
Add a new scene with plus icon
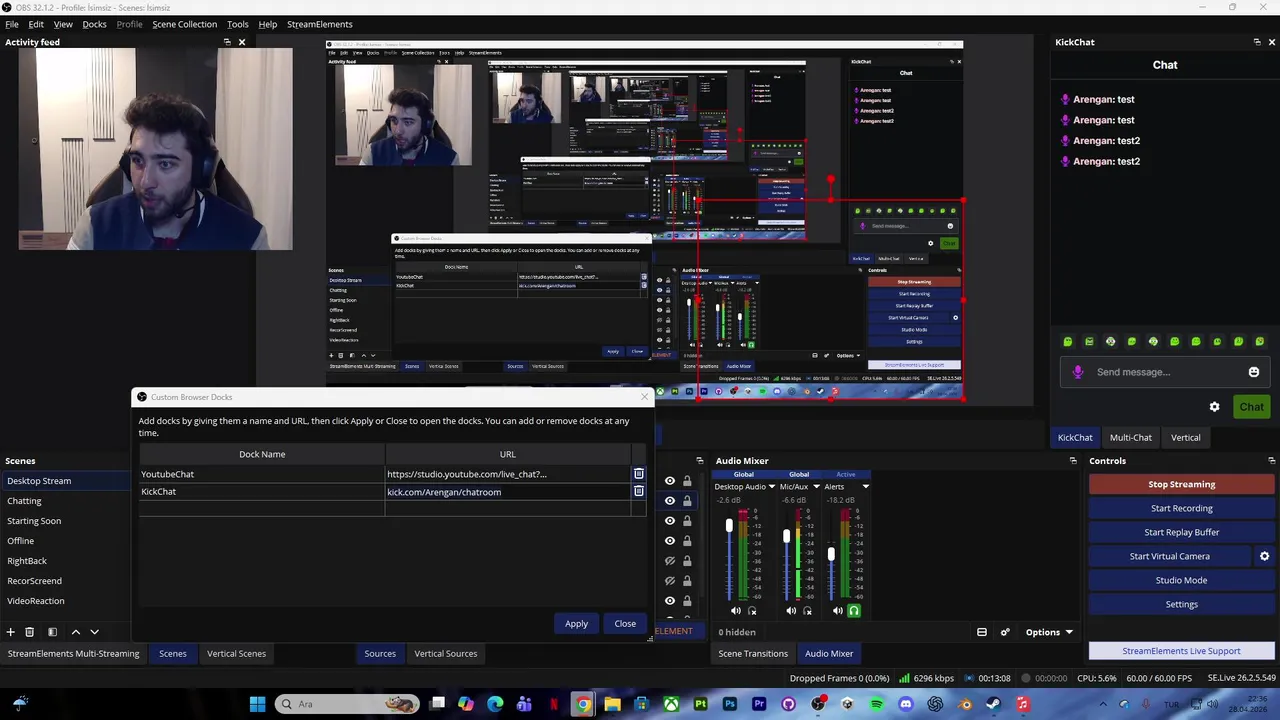pos(10,632)
